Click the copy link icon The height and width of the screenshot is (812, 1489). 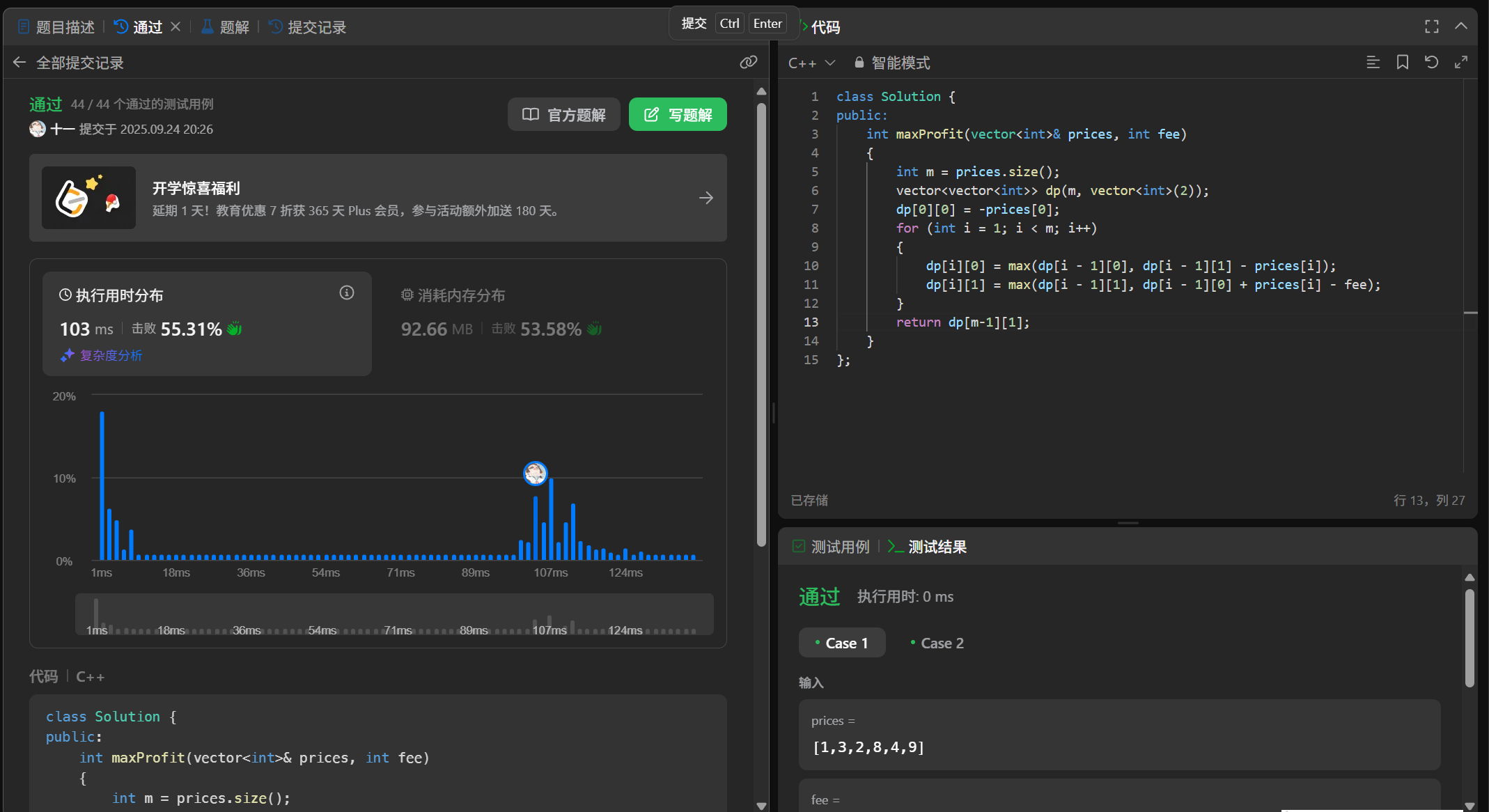(x=748, y=63)
